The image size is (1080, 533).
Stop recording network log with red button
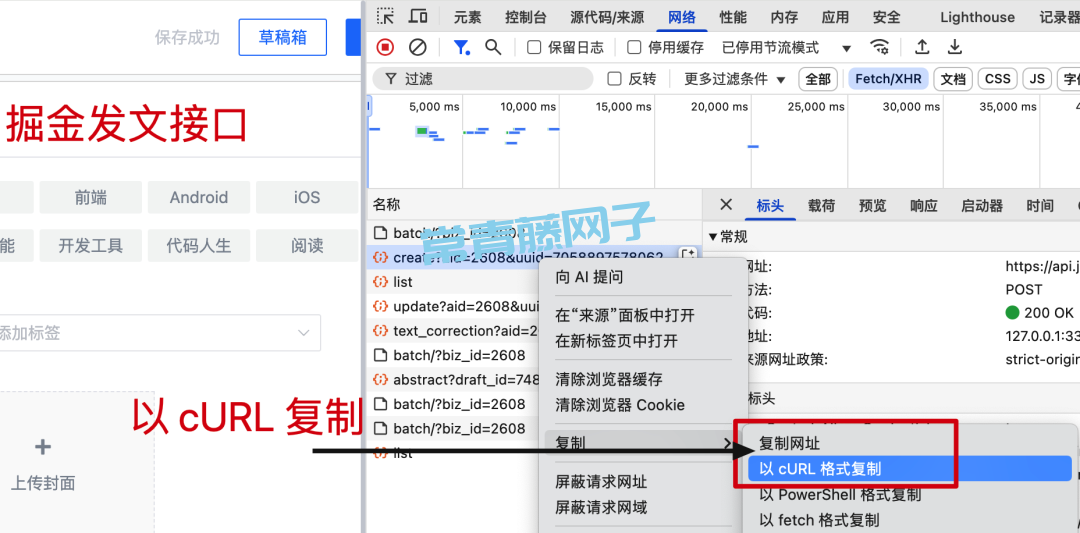pos(385,47)
